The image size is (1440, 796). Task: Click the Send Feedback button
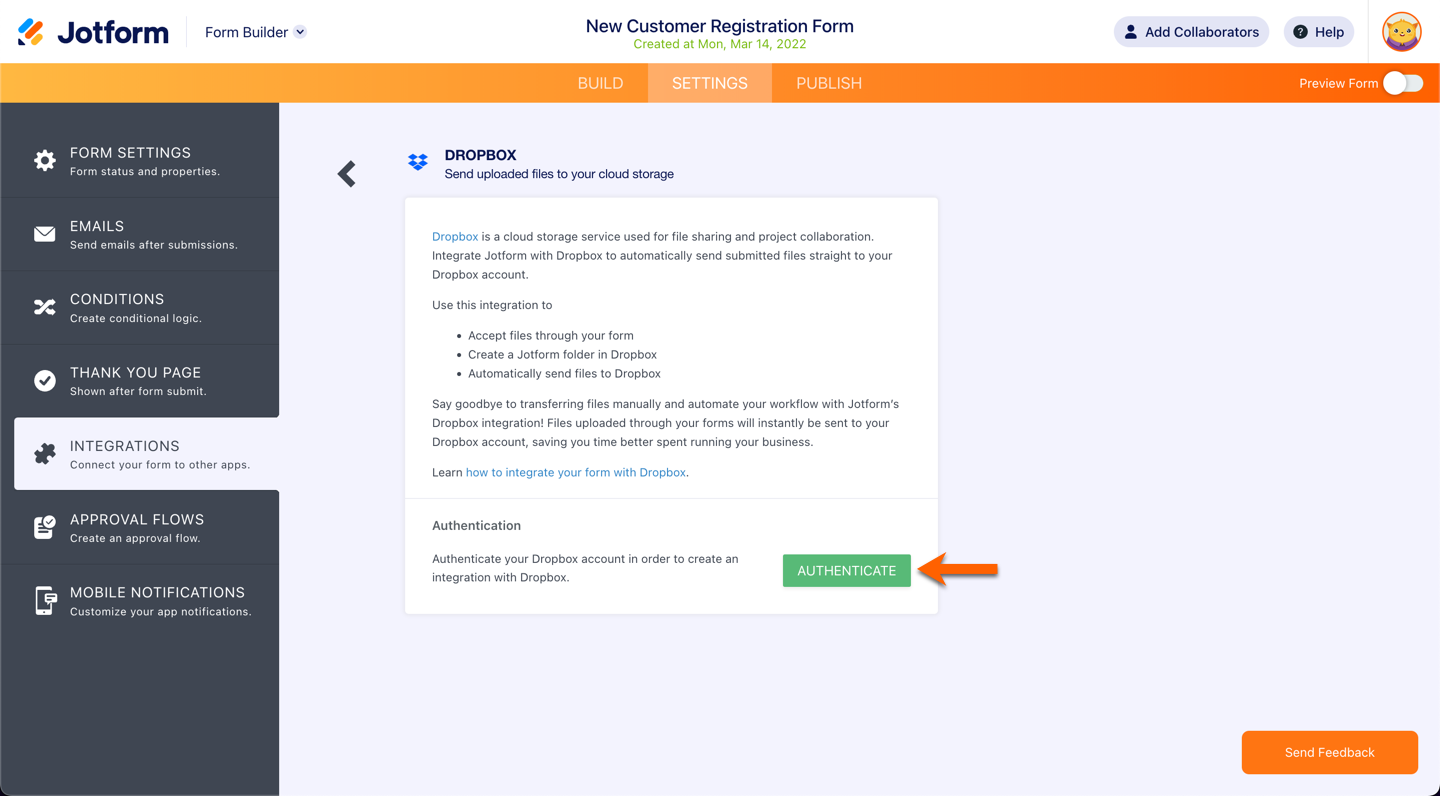[x=1329, y=752]
